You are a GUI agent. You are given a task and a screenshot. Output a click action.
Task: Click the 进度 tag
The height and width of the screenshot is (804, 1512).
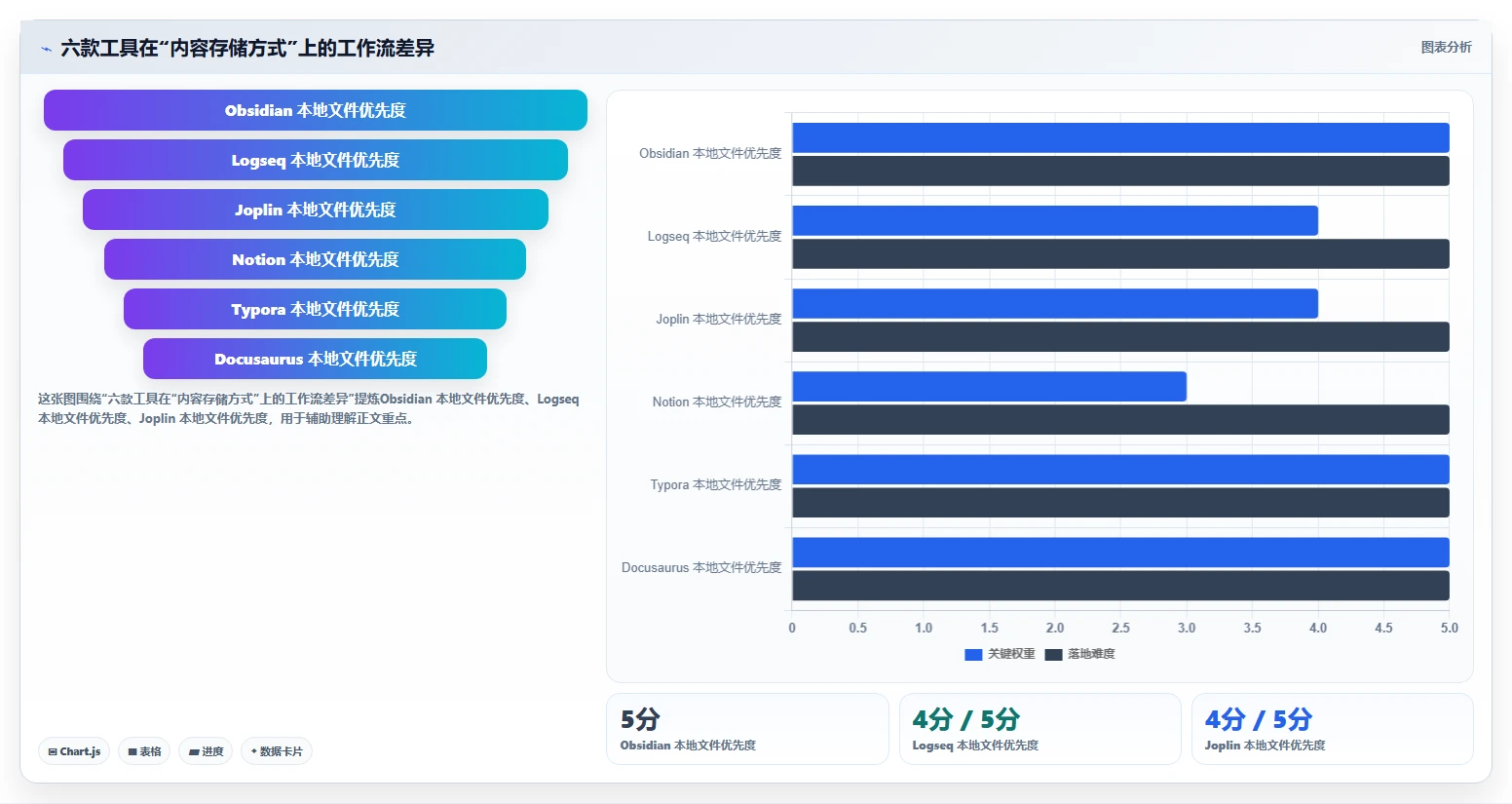[x=206, y=751]
